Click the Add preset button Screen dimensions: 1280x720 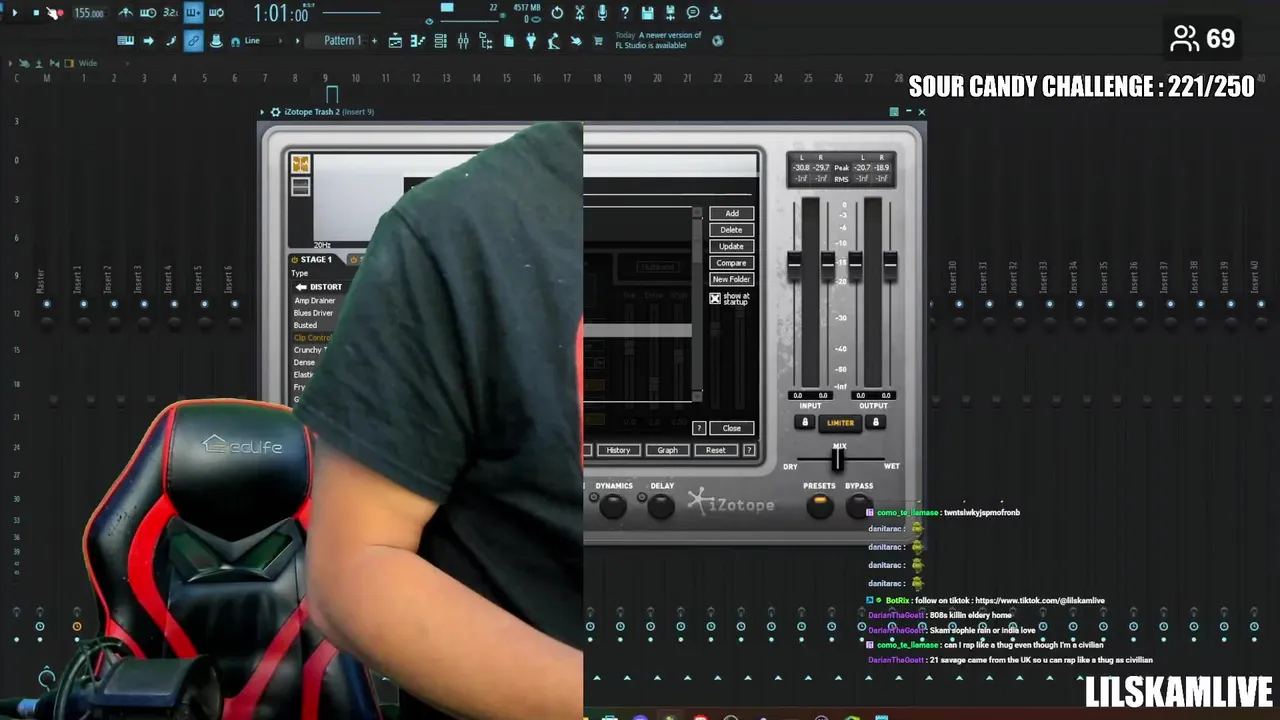click(x=732, y=213)
